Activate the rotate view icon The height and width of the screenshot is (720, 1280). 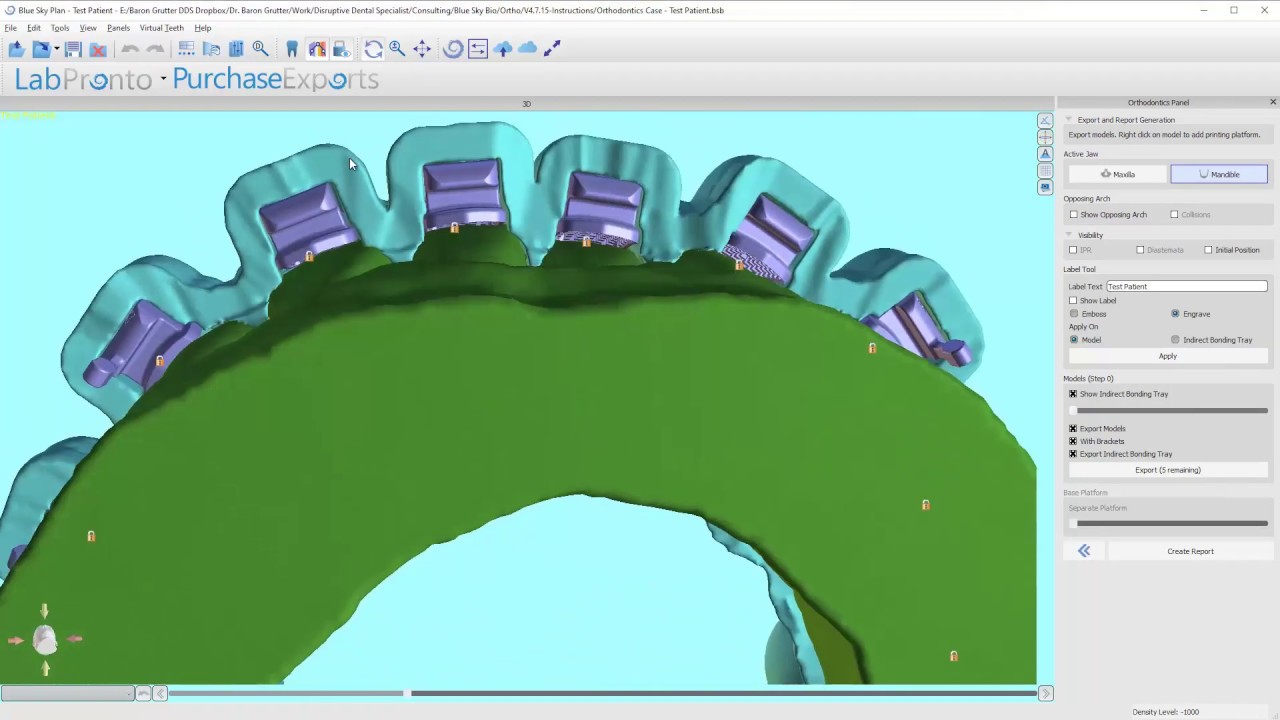click(373, 49)
